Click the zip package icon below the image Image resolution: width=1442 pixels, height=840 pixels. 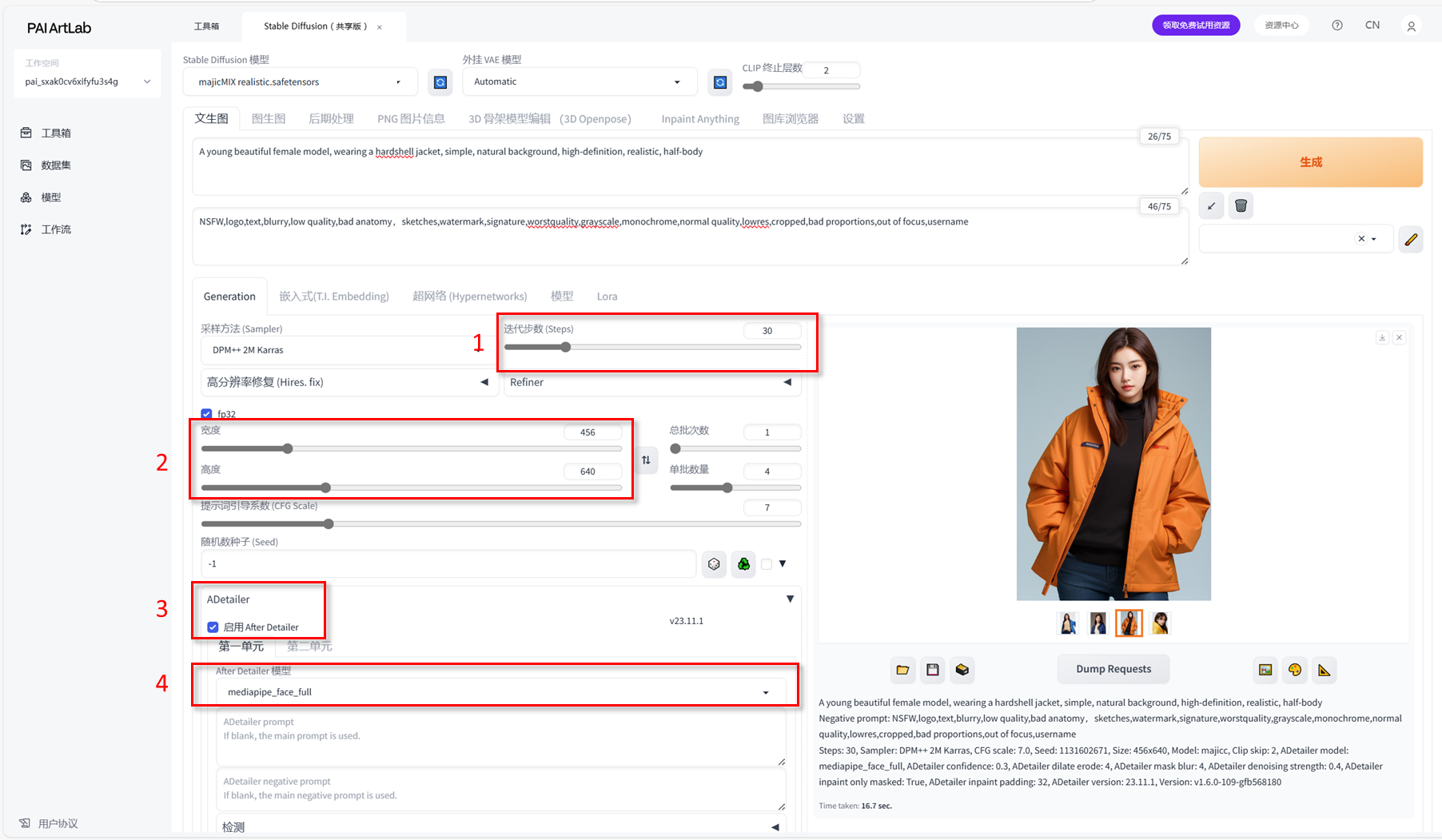click(962, 670)
